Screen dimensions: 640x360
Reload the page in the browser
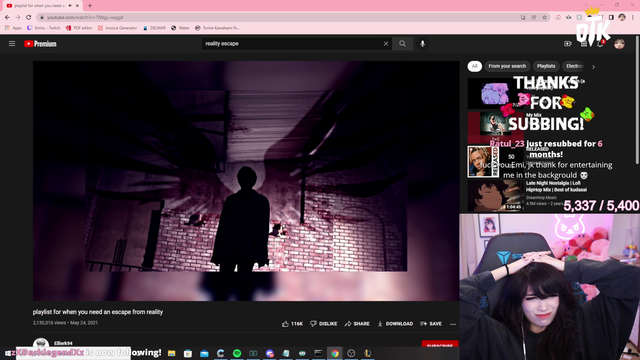pos(29,17)
